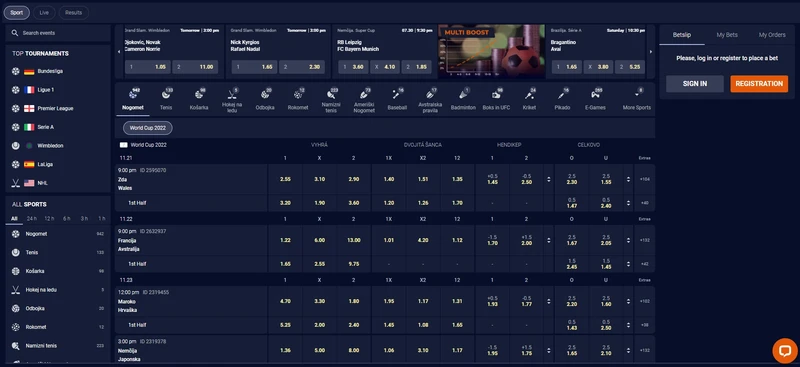Select the Betslip tab
This screenshot has width=800, height=367.
[682, 35]
